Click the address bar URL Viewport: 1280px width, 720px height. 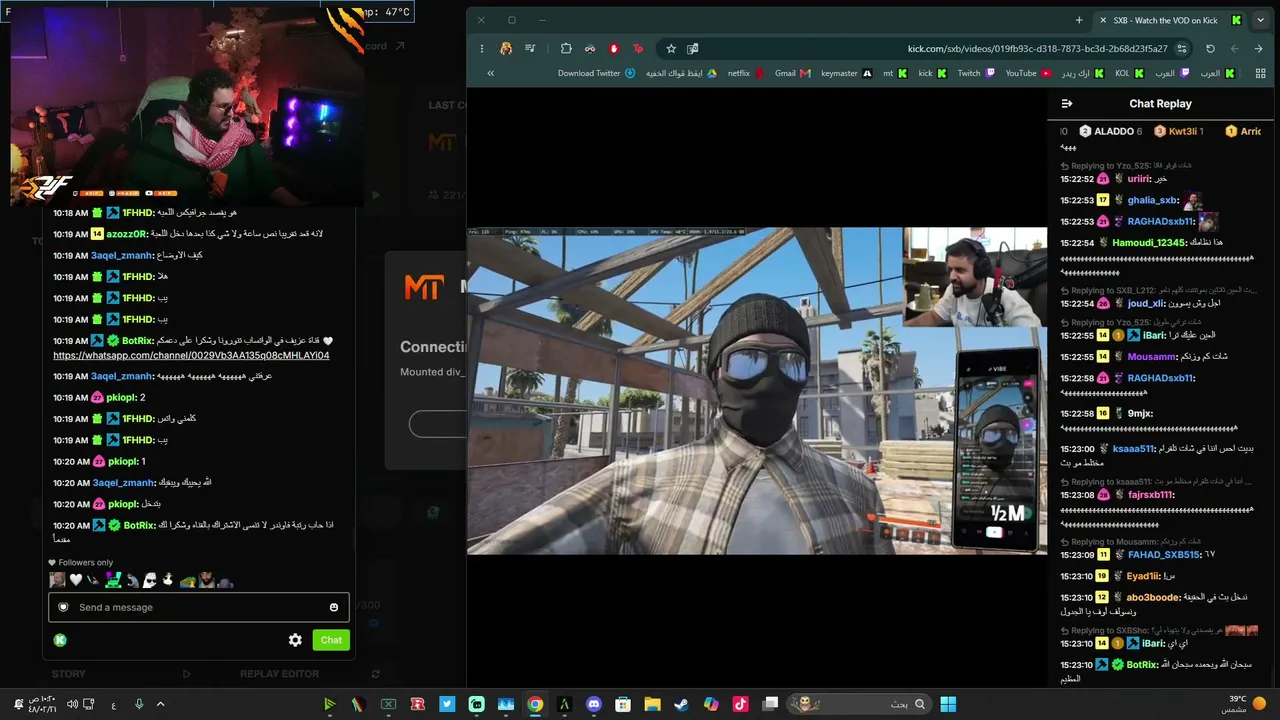pyautogui.click(x=1037, y=48)
